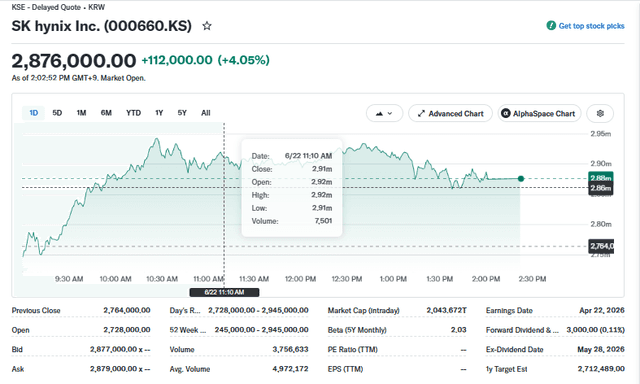Open the Advanced Chart button
Viewport: 640px width, 384px height.
[450, 113]
